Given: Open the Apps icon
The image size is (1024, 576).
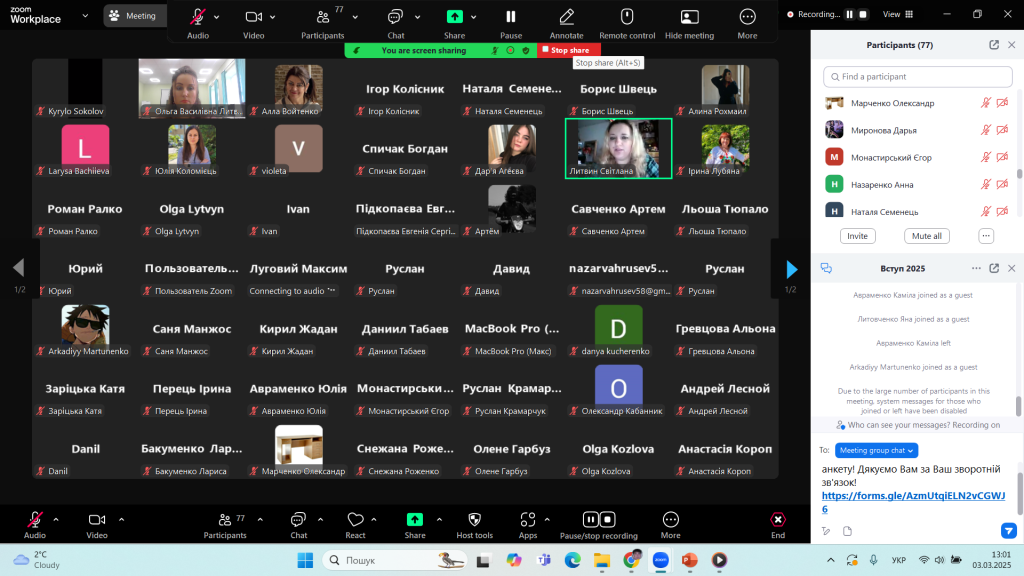Looking at the screenshot, I should [528, 520].
